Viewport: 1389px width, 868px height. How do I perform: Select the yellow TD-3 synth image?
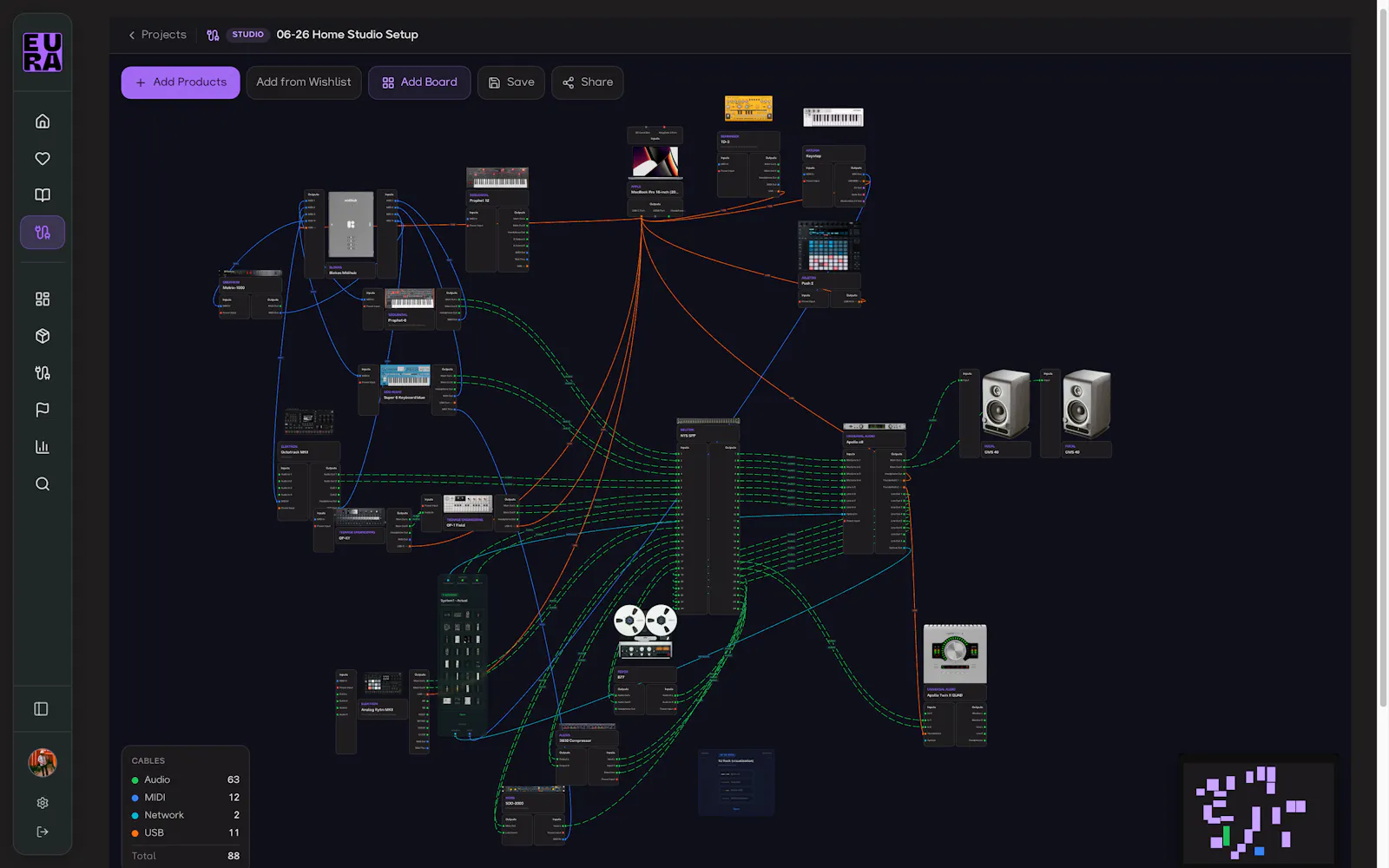tap(748, 108)
